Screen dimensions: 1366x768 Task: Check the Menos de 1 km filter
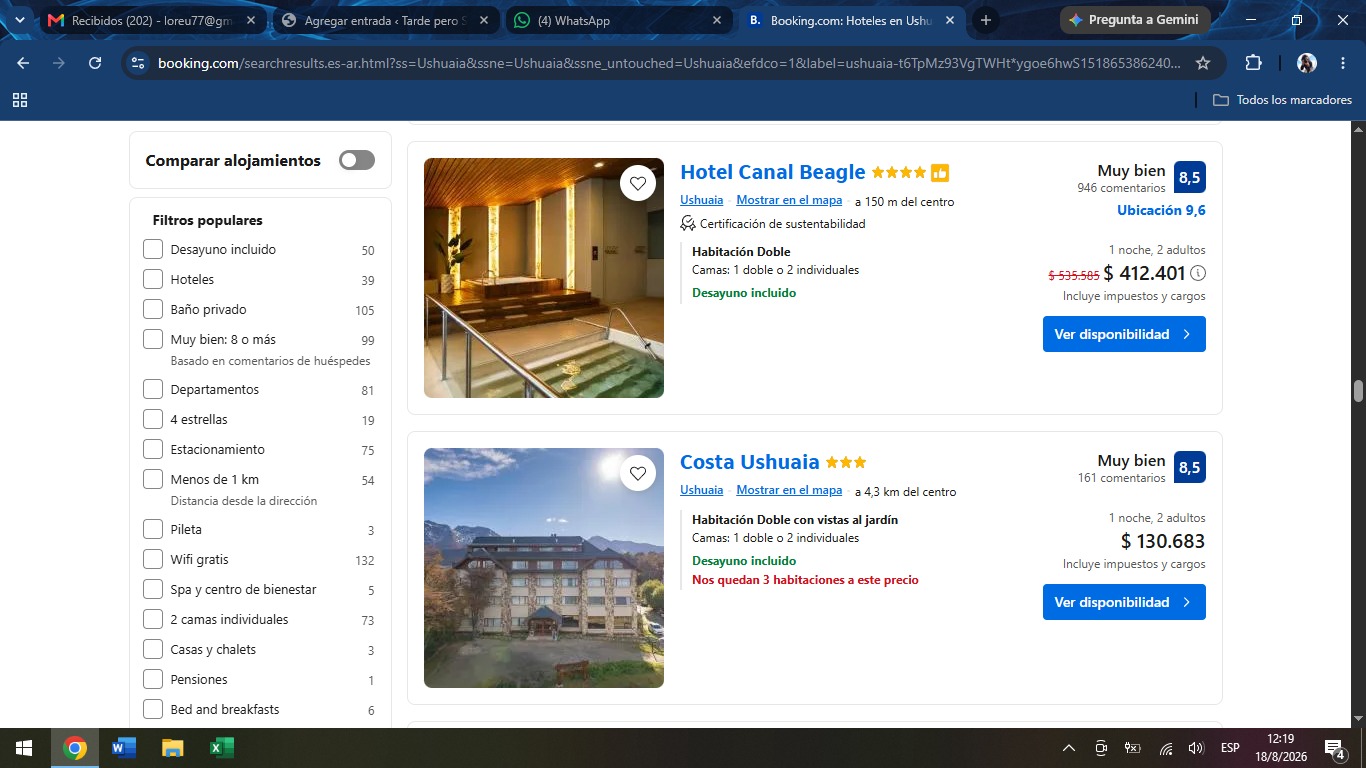pyautogui.click(x=153, y=479)
